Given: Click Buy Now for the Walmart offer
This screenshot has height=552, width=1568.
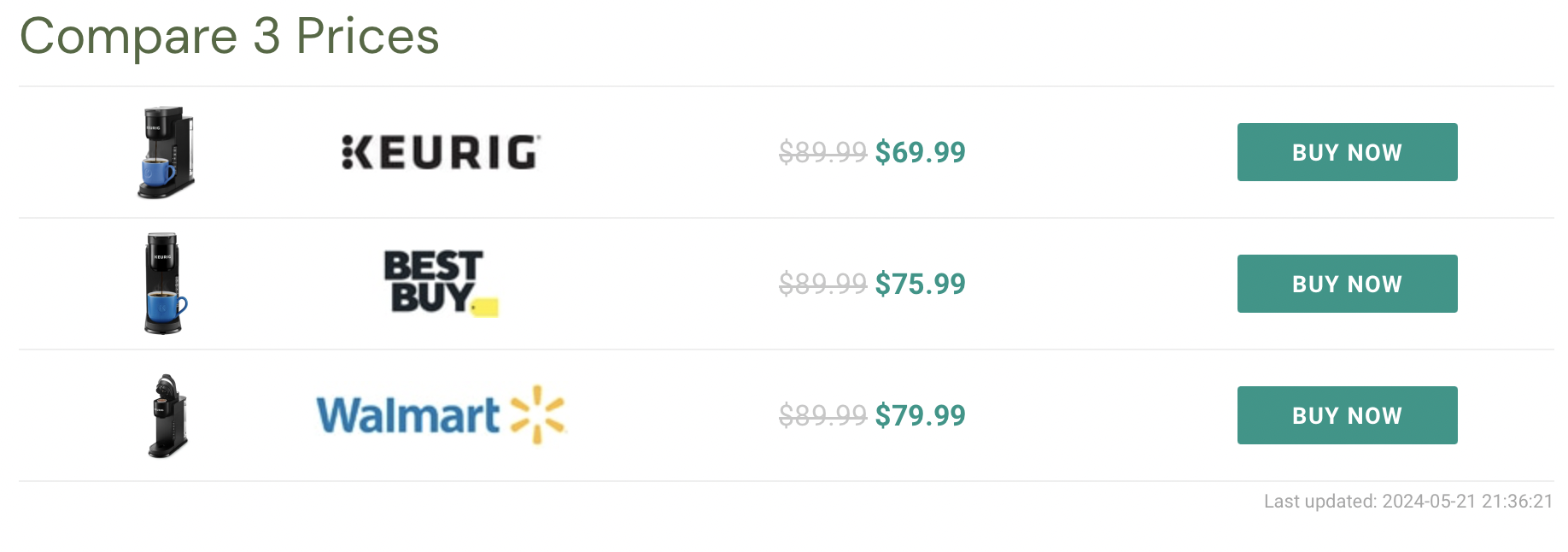Looking at the screenshot, I should 1347,415.
